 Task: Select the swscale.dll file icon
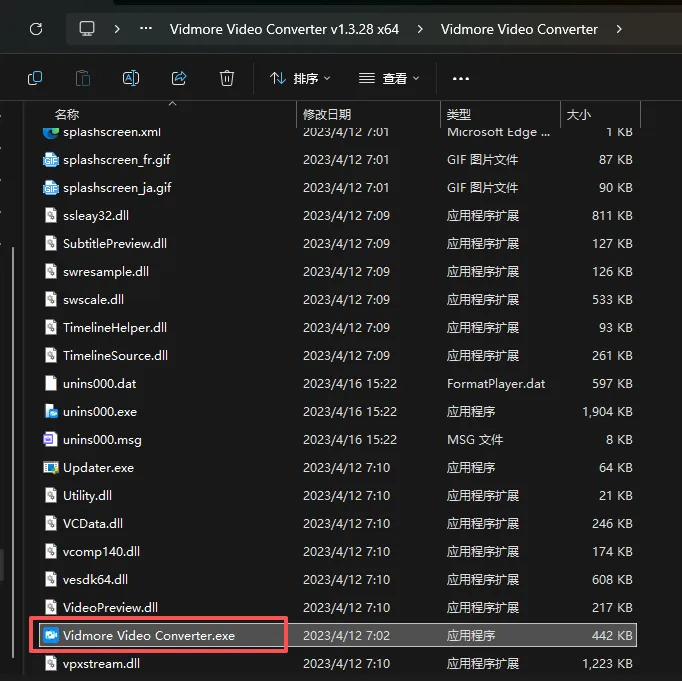pyautogui.click(x=51, y=300)
